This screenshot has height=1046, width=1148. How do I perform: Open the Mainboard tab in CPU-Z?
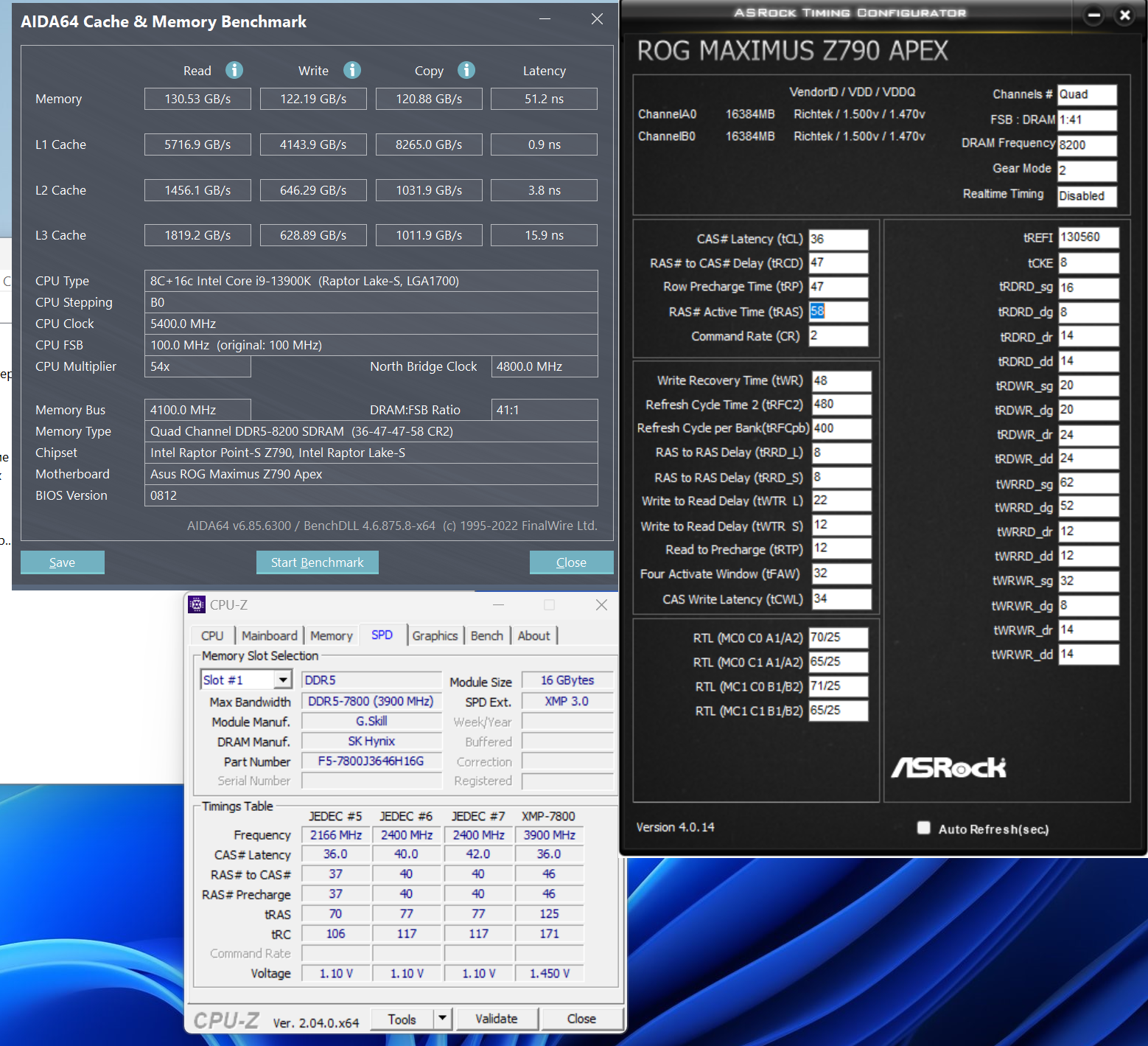point(270,635)
